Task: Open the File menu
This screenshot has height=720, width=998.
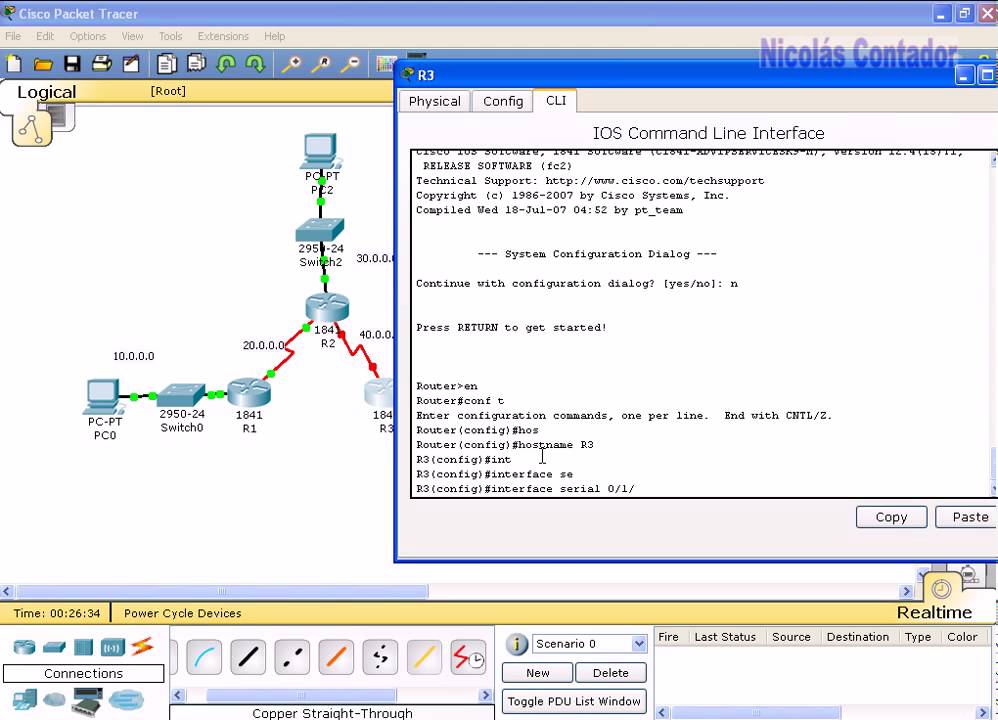Action: pos(13,36)
